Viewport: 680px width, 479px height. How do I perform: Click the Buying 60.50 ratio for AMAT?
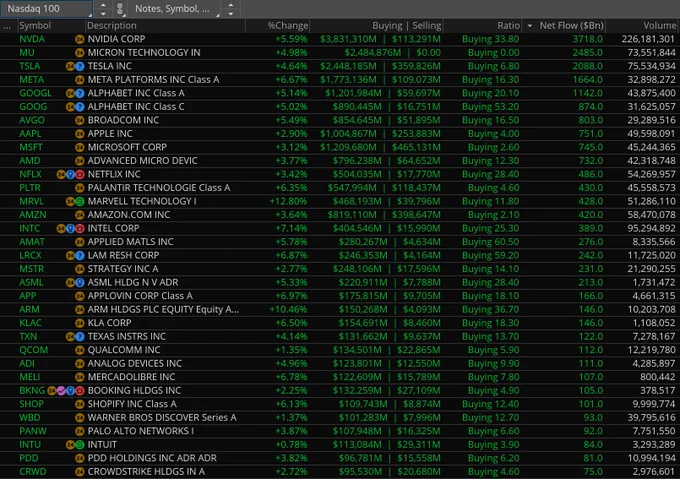click(490, 241)
